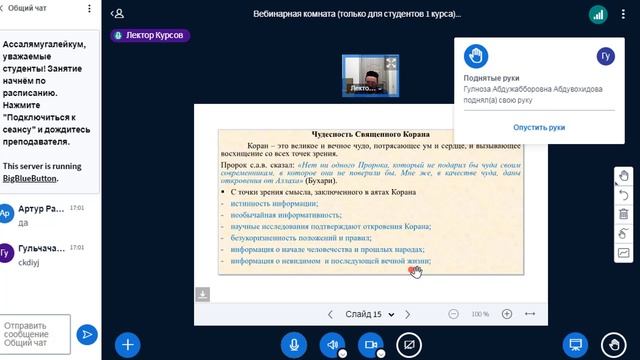Start screen sharing with the crossed screen button
The width and height of the screenshot is (640, 360).
point(409,345)
